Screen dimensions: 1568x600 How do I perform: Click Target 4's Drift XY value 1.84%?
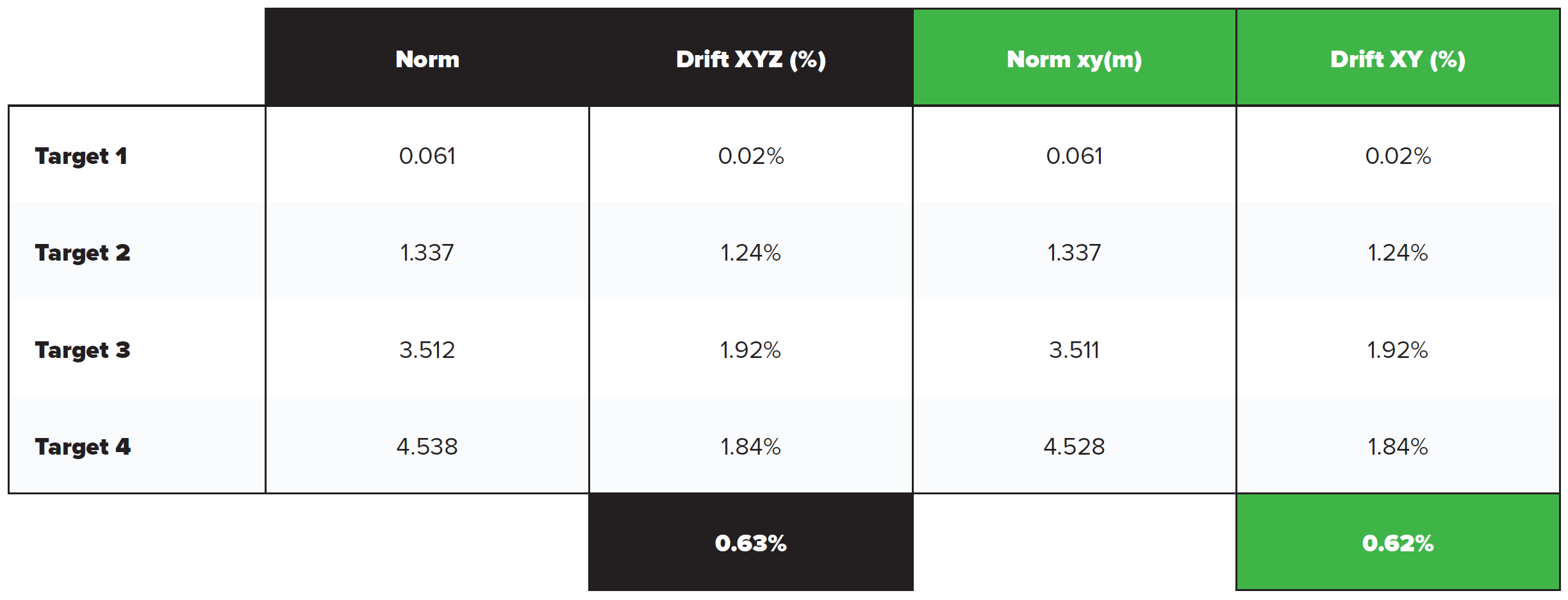(1398, 446)
